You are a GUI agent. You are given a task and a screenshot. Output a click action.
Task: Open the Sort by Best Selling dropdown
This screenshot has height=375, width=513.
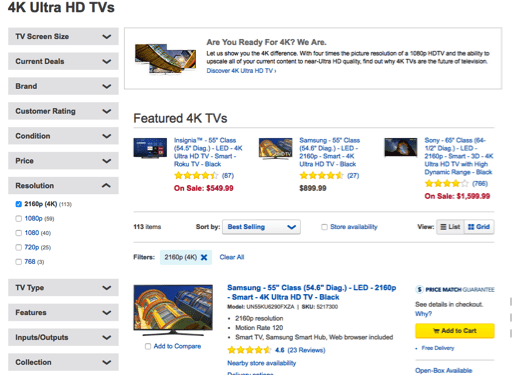point(261,227)
